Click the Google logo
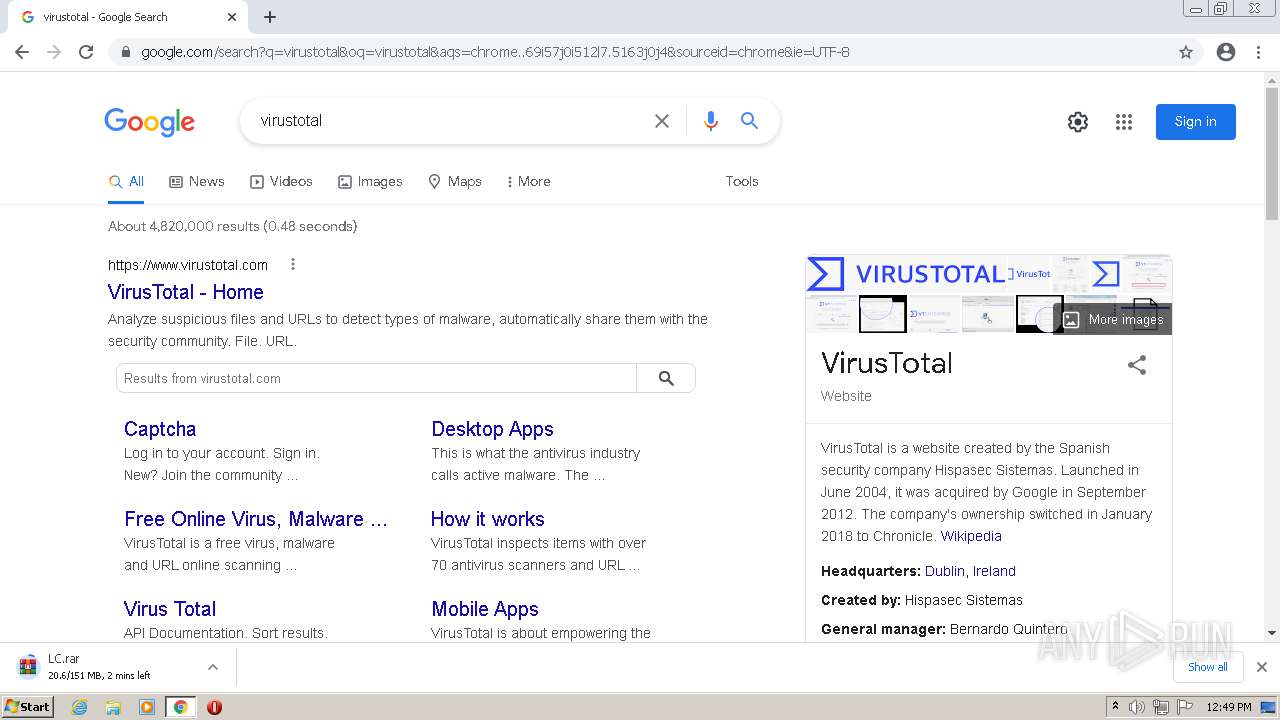Viewport: 1280px width, 720px height. coord(150,122)
